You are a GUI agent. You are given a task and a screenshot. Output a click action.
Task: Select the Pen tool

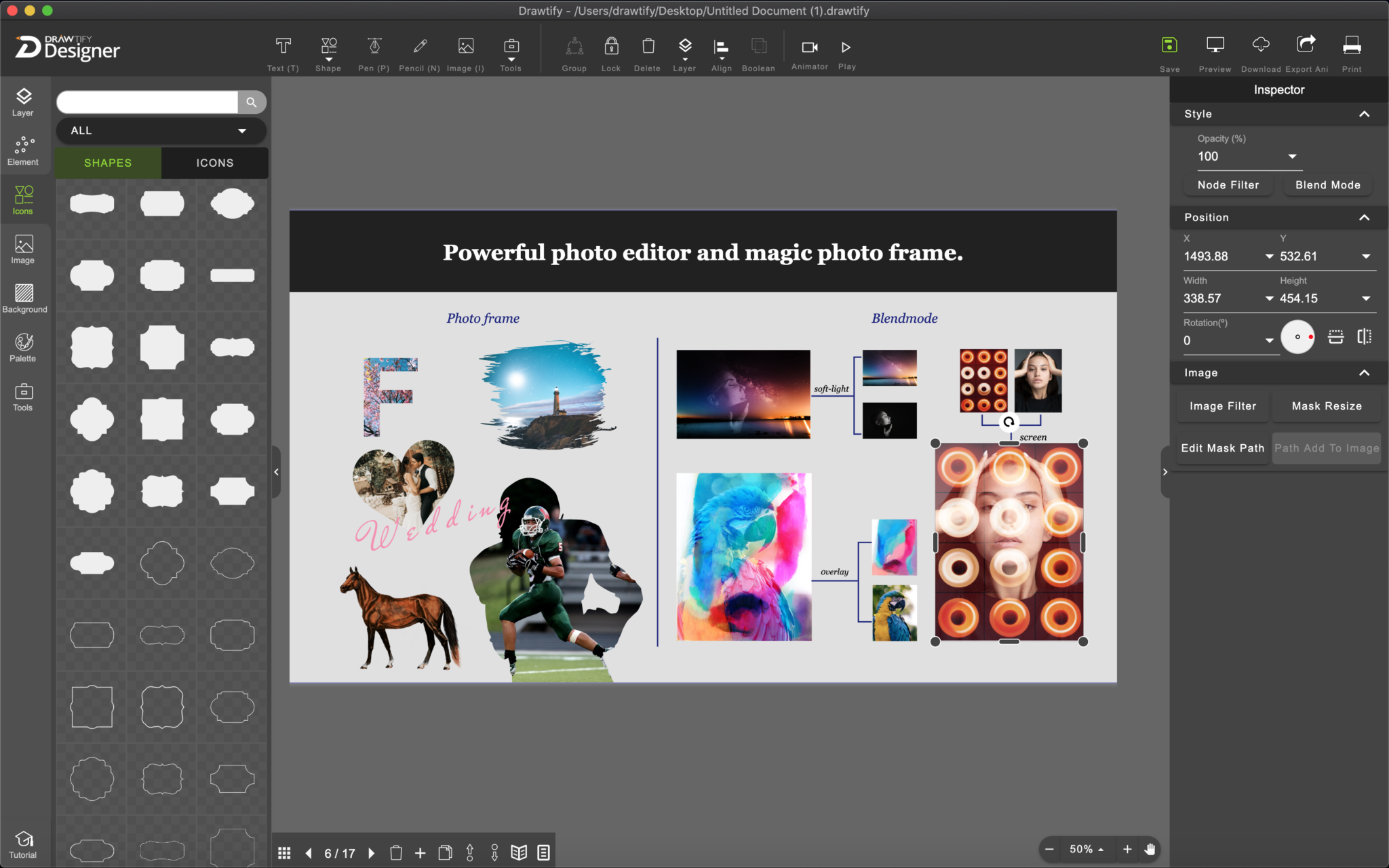click(374, 54)
